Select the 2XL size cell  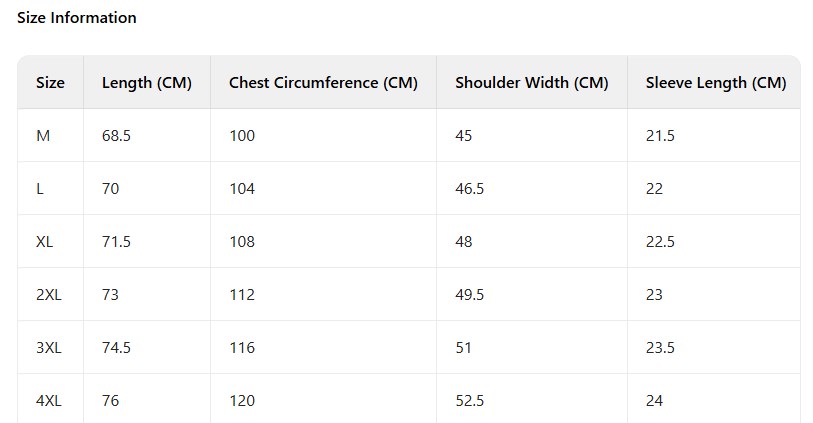pos(48,295)
